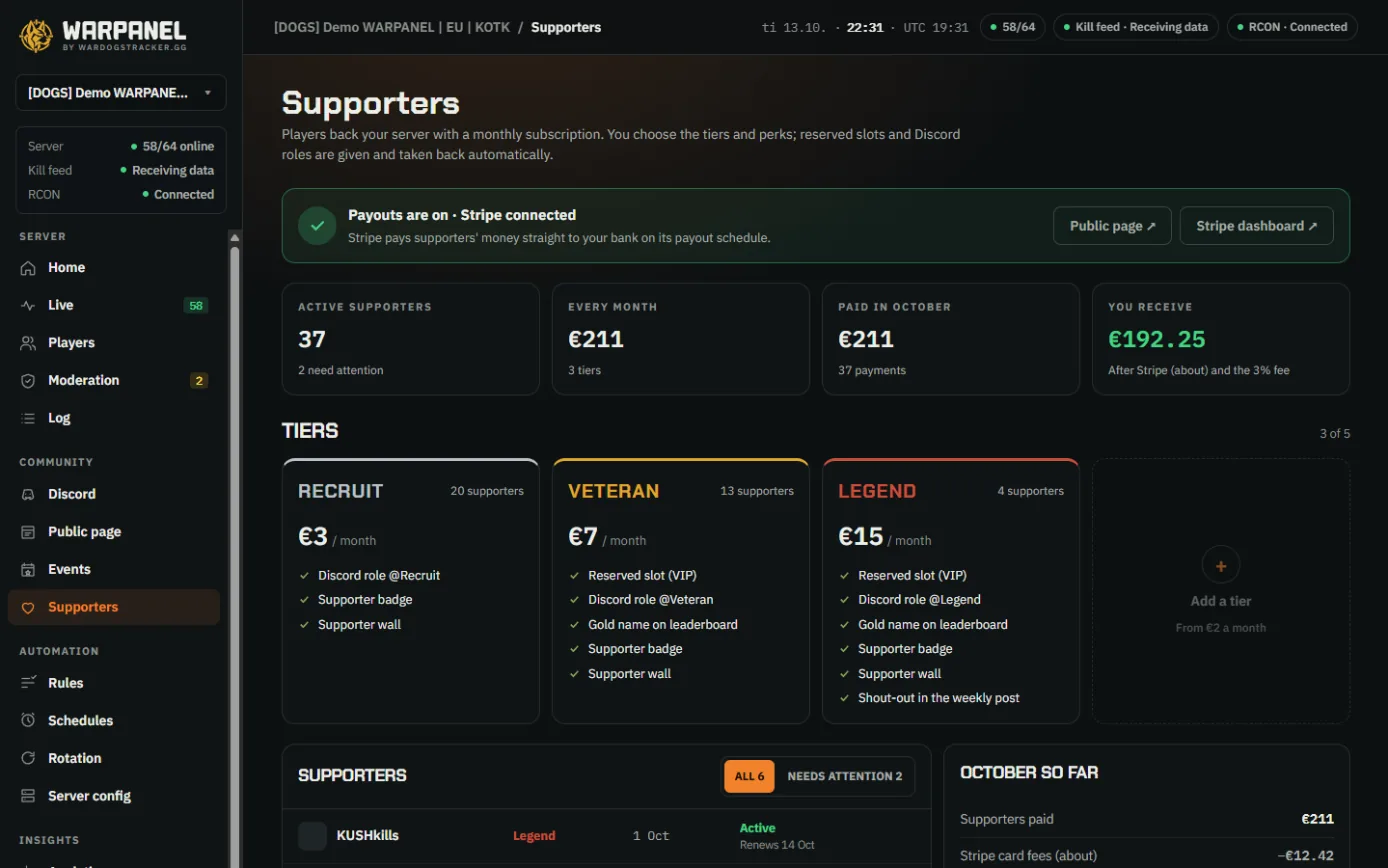Open the RECRUIT tier card

[x=411, y=591]
